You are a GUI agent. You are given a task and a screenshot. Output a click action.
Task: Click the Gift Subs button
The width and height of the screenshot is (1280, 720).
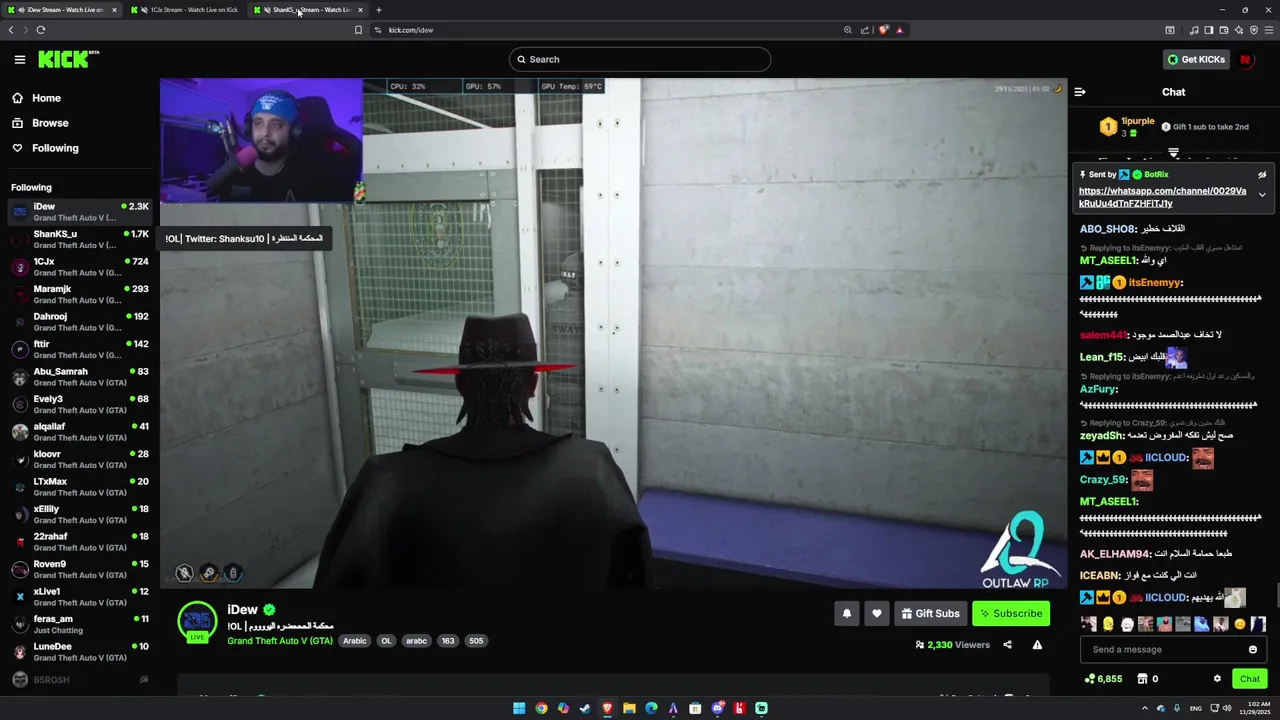[930, 613]
